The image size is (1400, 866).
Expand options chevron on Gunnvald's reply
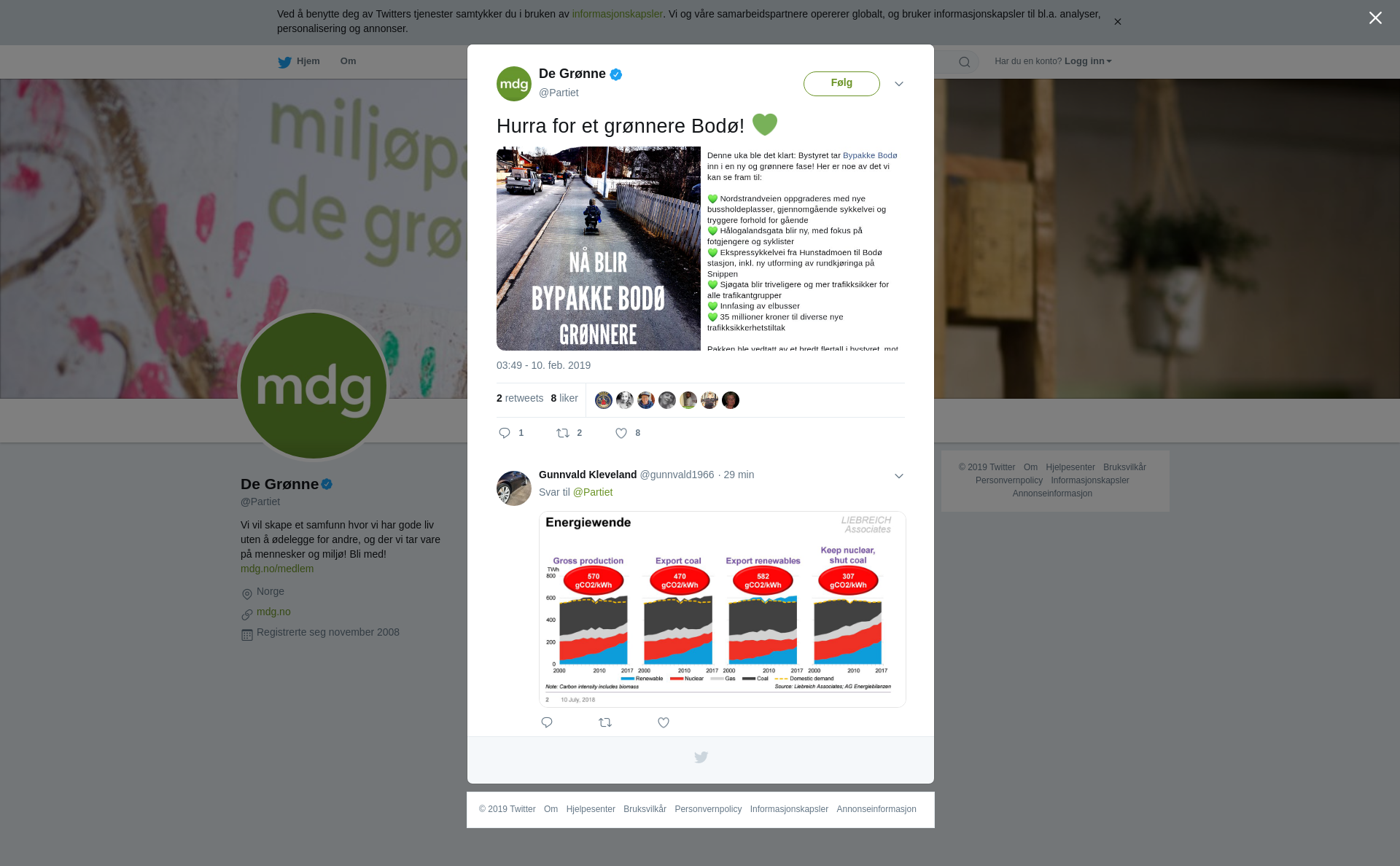899,476
